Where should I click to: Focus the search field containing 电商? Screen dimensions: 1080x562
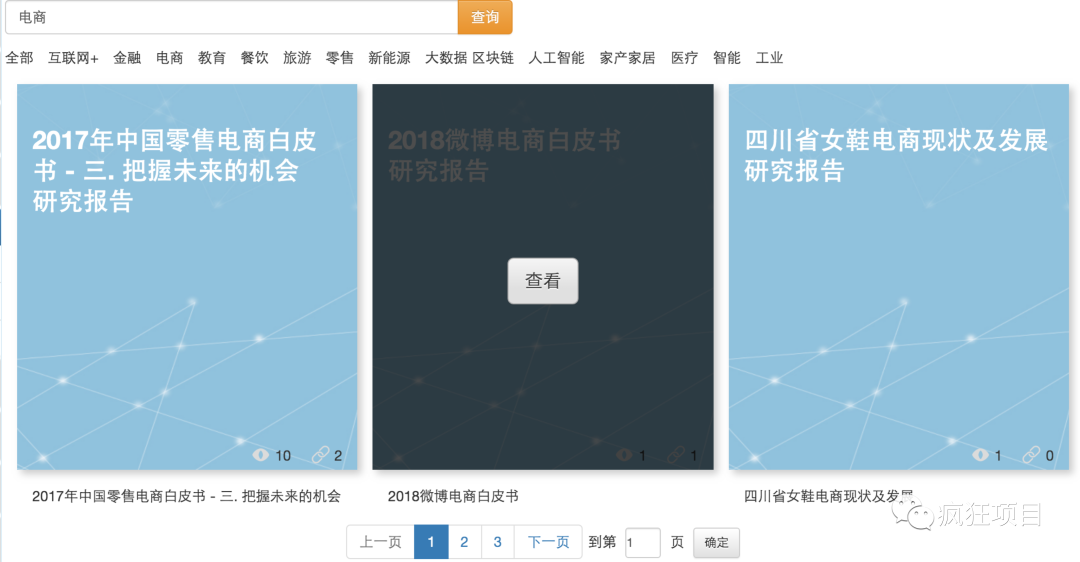click(x=230, y=17)
